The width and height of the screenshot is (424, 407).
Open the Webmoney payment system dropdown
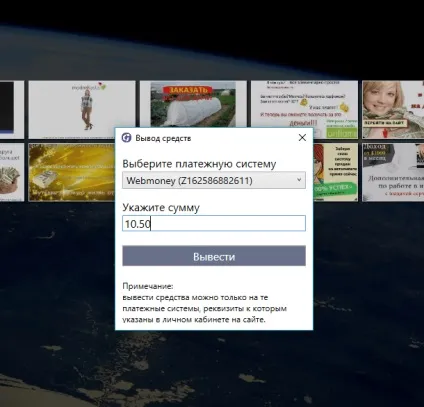click(214, 180)
